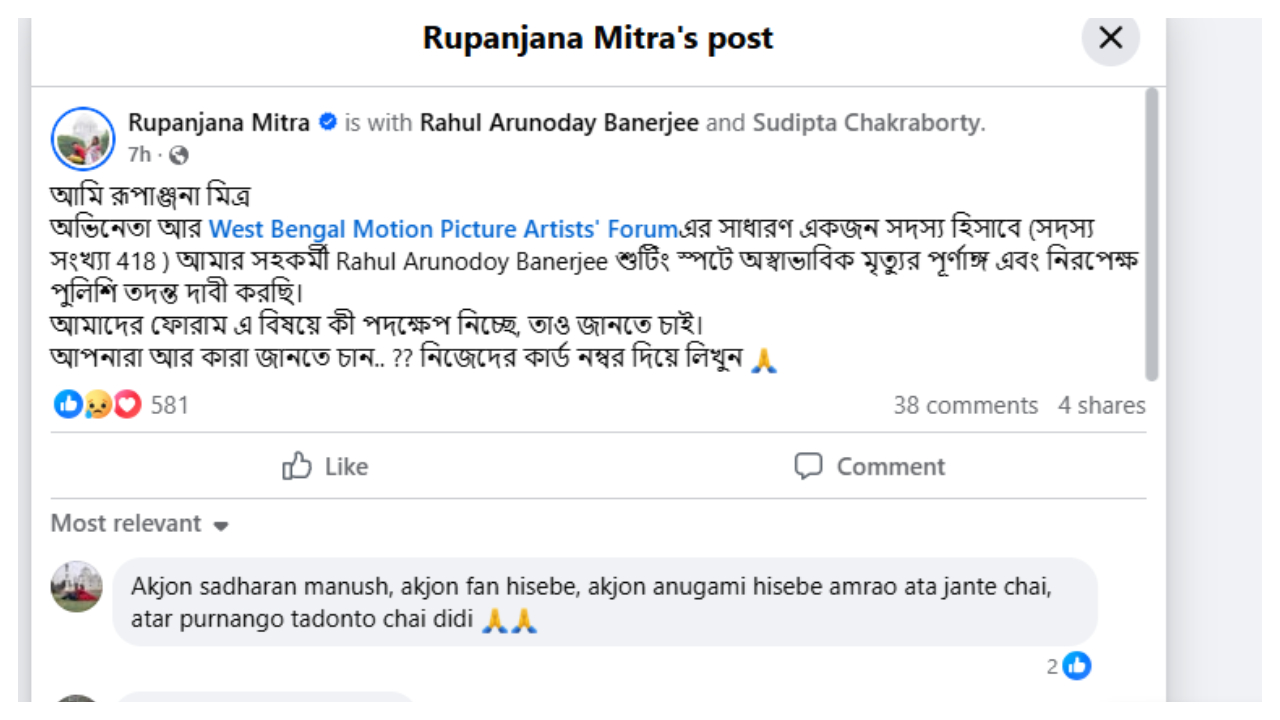Open Rupanjana Mitra's profile picture
Image resolution: width=1280 pixels, height=720 pixels.
(x=82, y=138)
